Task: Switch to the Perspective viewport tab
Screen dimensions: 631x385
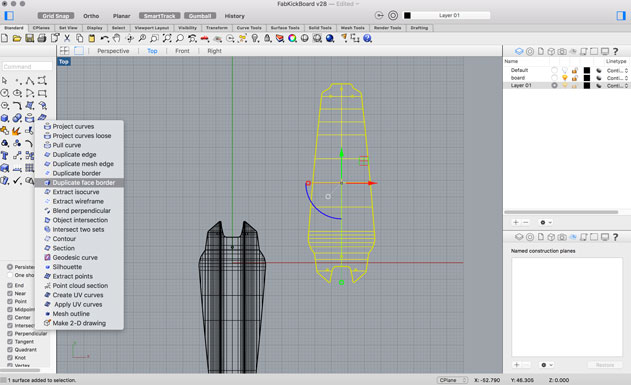Action: coord(113,51)
